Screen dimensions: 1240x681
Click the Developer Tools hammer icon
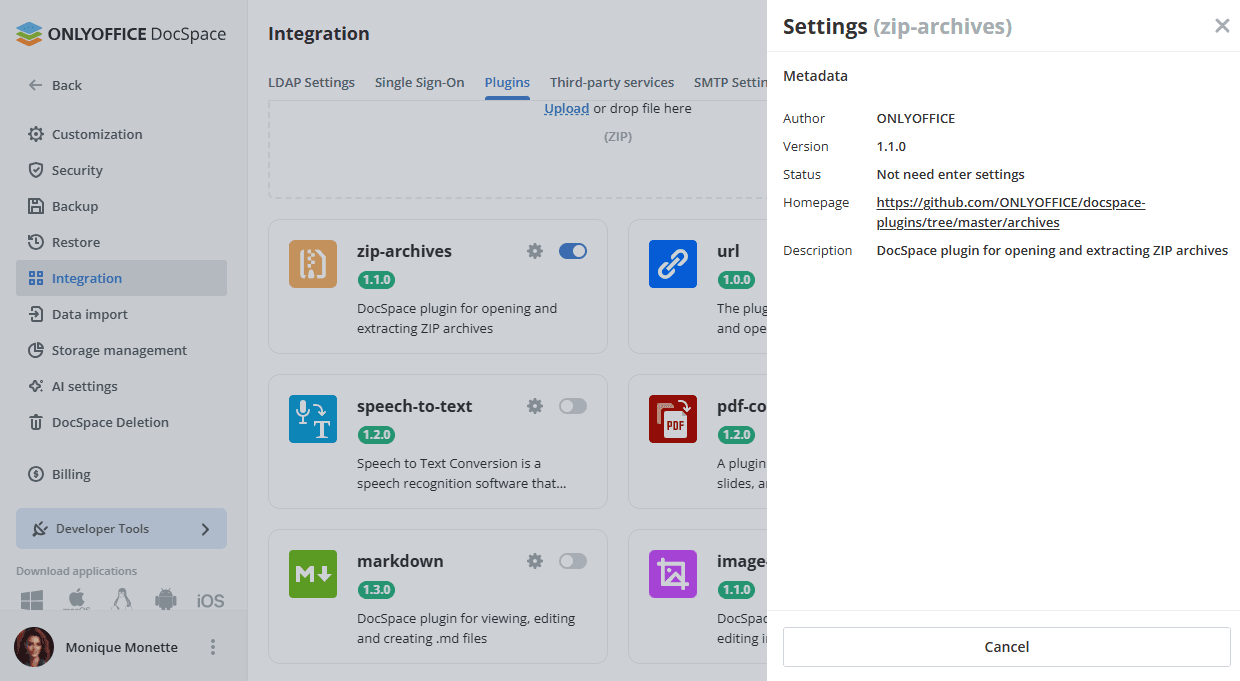click(40, 529)
